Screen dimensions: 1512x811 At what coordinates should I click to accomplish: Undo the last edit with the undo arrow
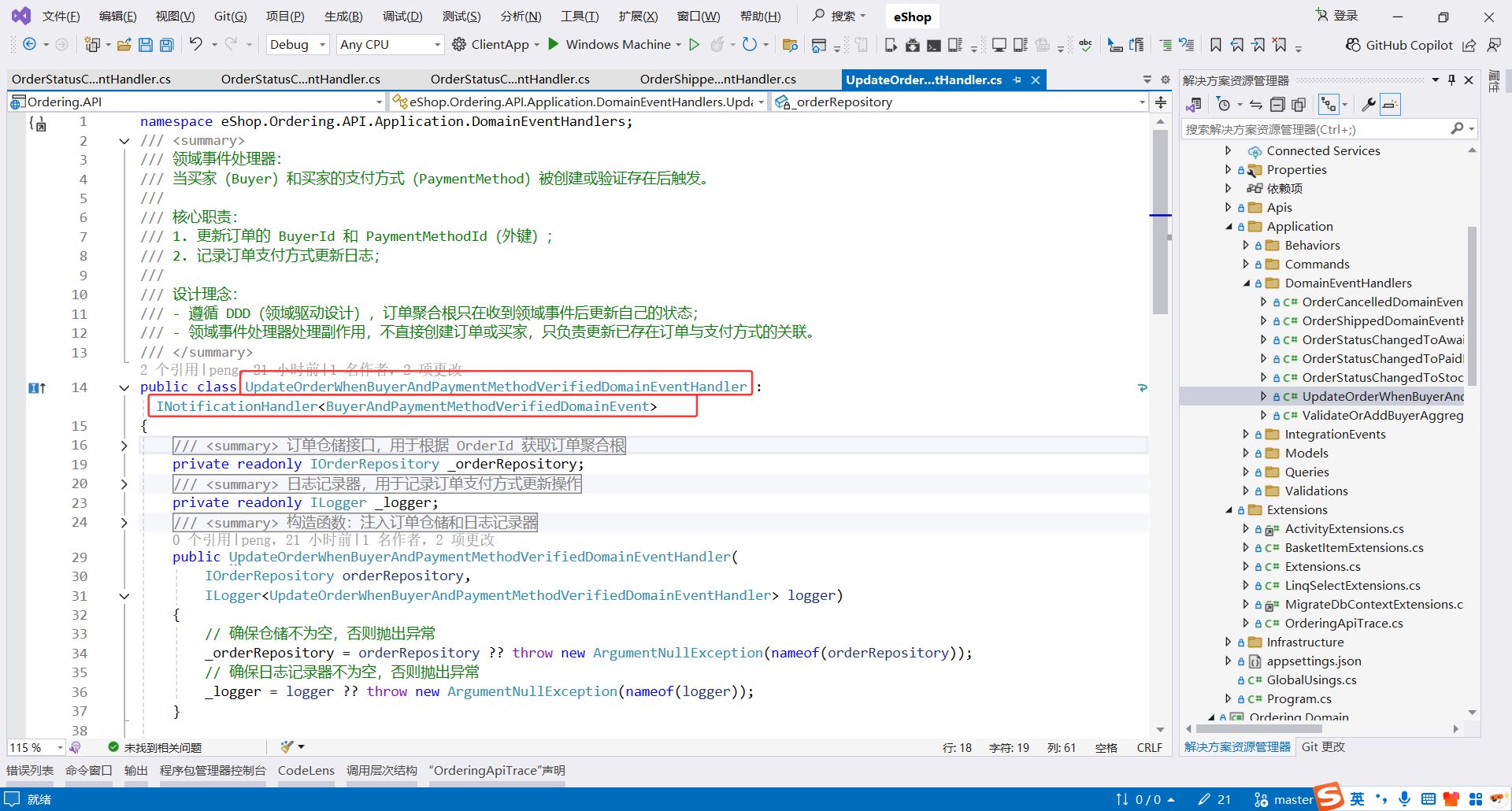195,44
